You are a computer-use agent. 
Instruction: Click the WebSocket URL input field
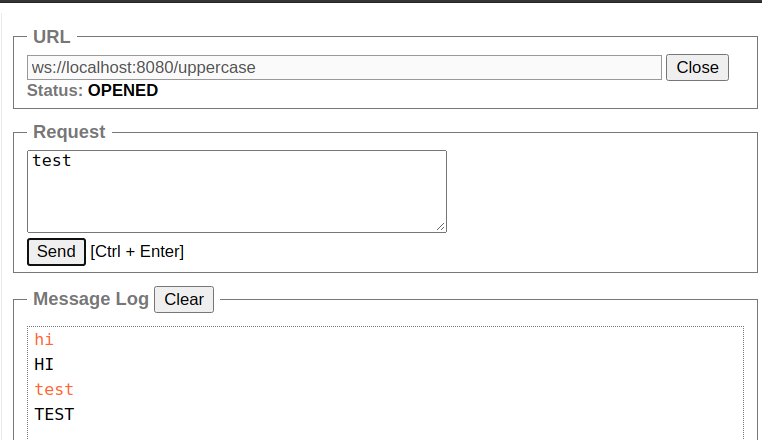coord(344,68)
